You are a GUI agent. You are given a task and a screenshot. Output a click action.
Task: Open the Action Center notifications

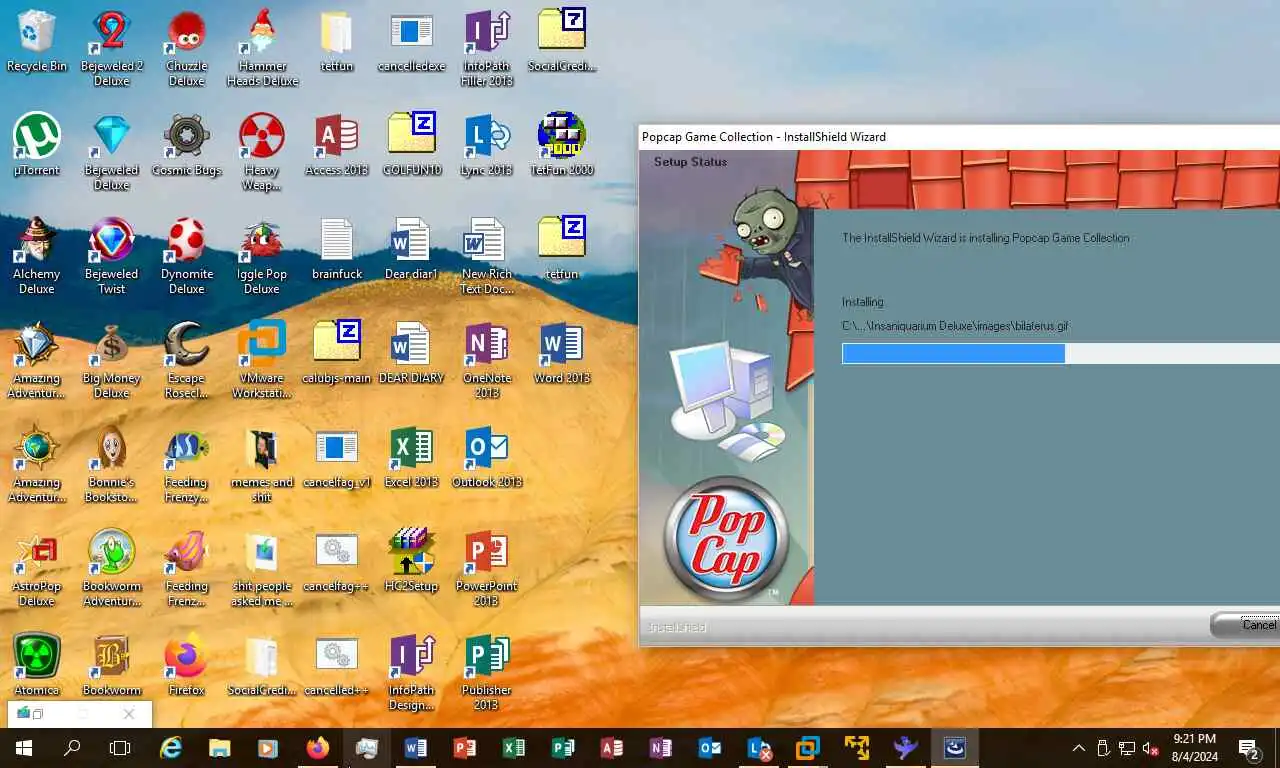(x=1250, y=748)
